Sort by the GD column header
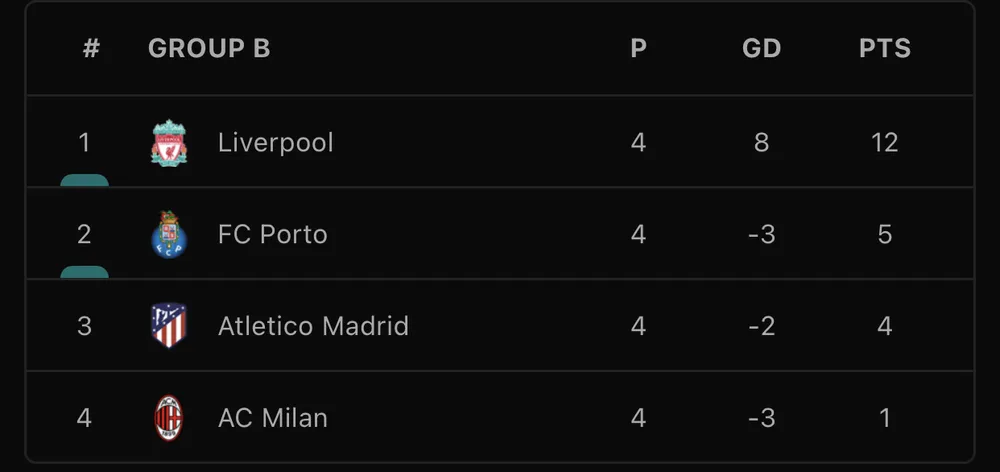This screenshot has width=1000, height=472. pyautogui.click(x=762, y=48)
